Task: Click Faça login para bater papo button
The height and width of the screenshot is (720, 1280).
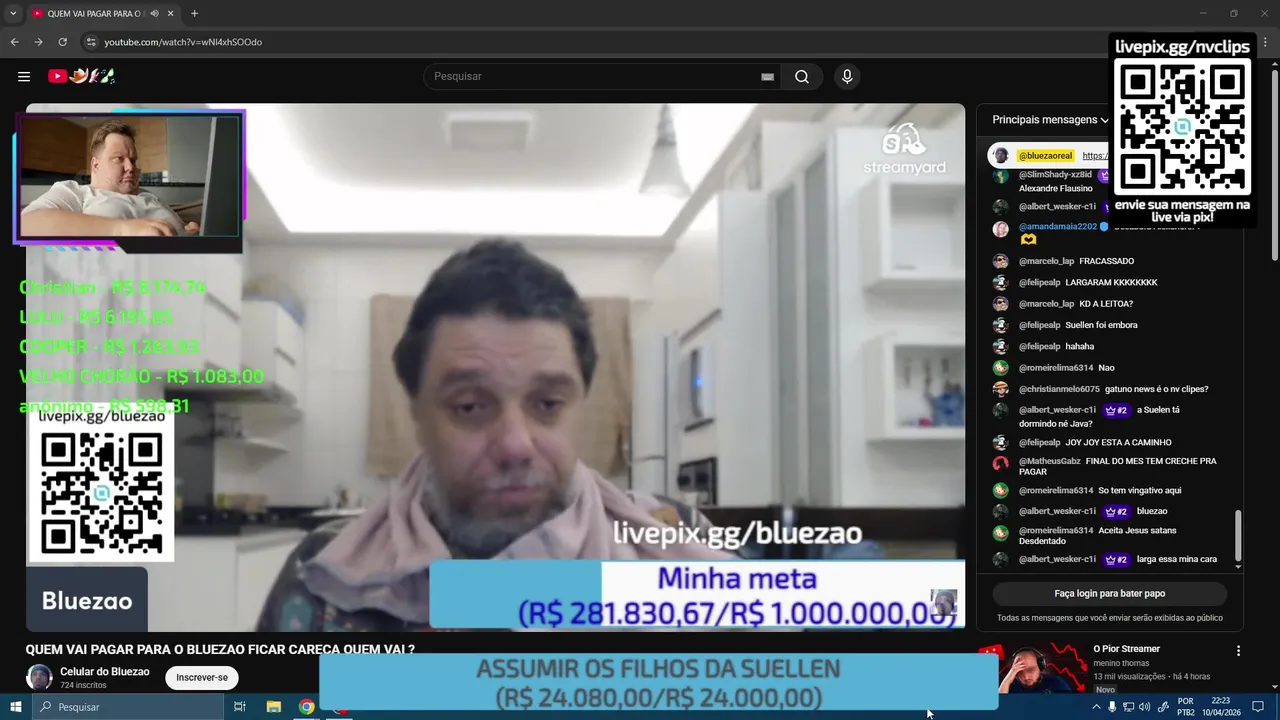Action: (x=1109, y=593)
